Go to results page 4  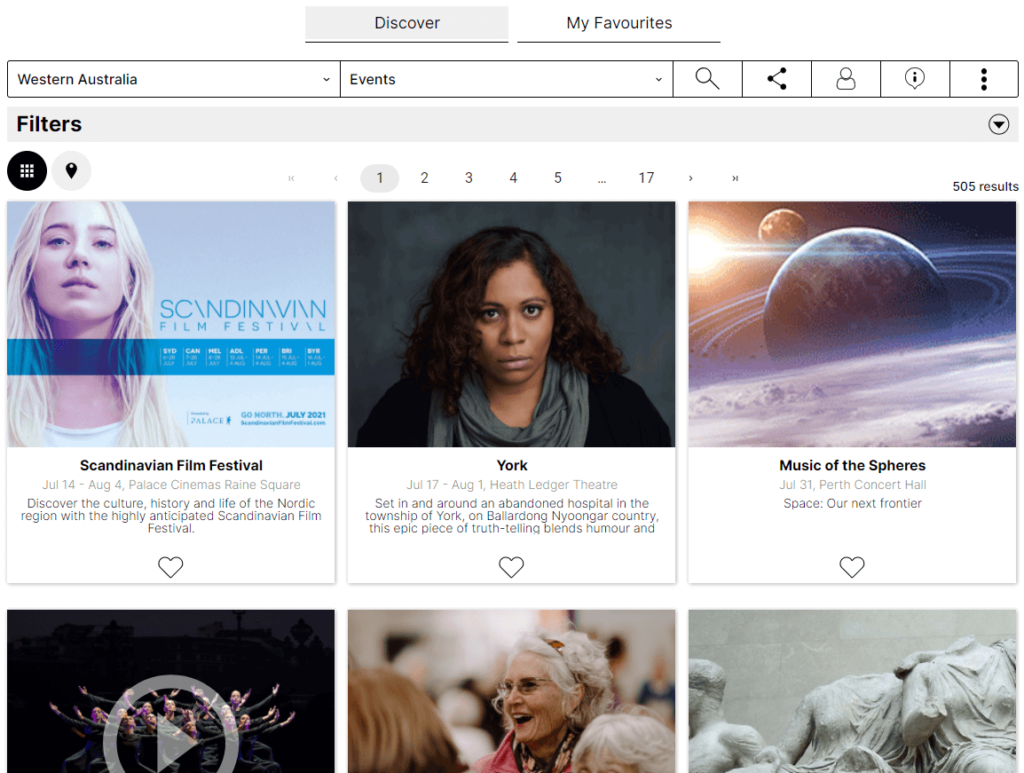(513, 178)
